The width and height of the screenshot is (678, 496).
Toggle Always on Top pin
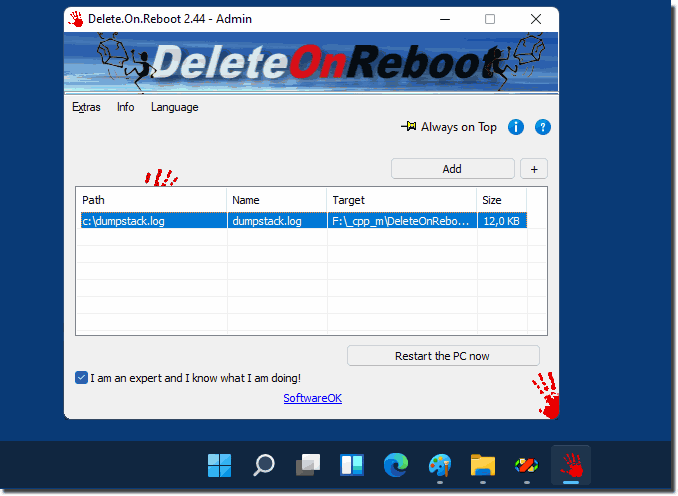pyautogui.click(x=449, y=127)
